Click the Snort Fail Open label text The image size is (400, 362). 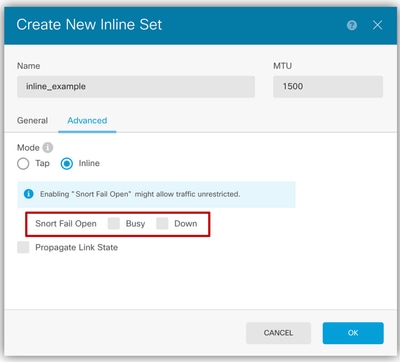pyautogui.click(x=66, y=224)
